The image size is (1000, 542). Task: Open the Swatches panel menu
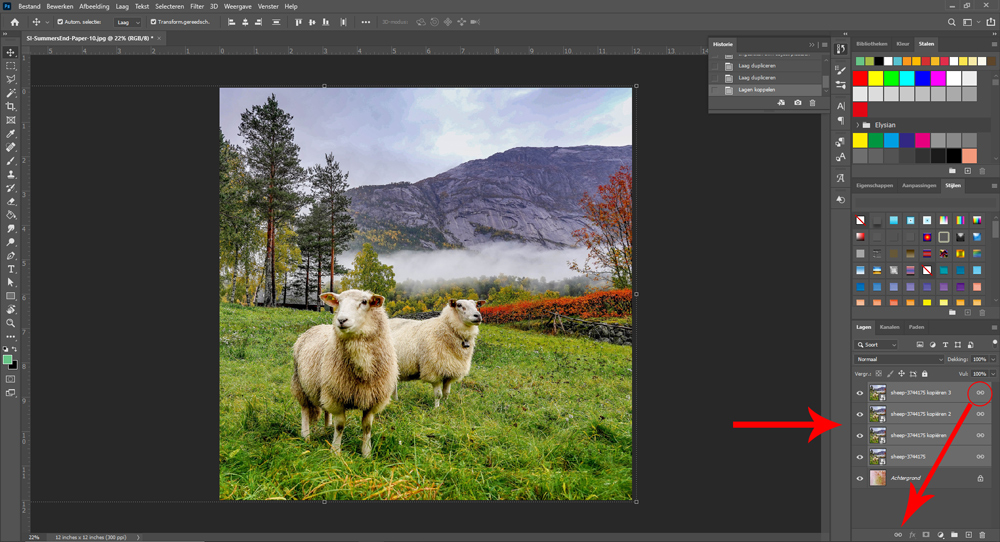994,44
